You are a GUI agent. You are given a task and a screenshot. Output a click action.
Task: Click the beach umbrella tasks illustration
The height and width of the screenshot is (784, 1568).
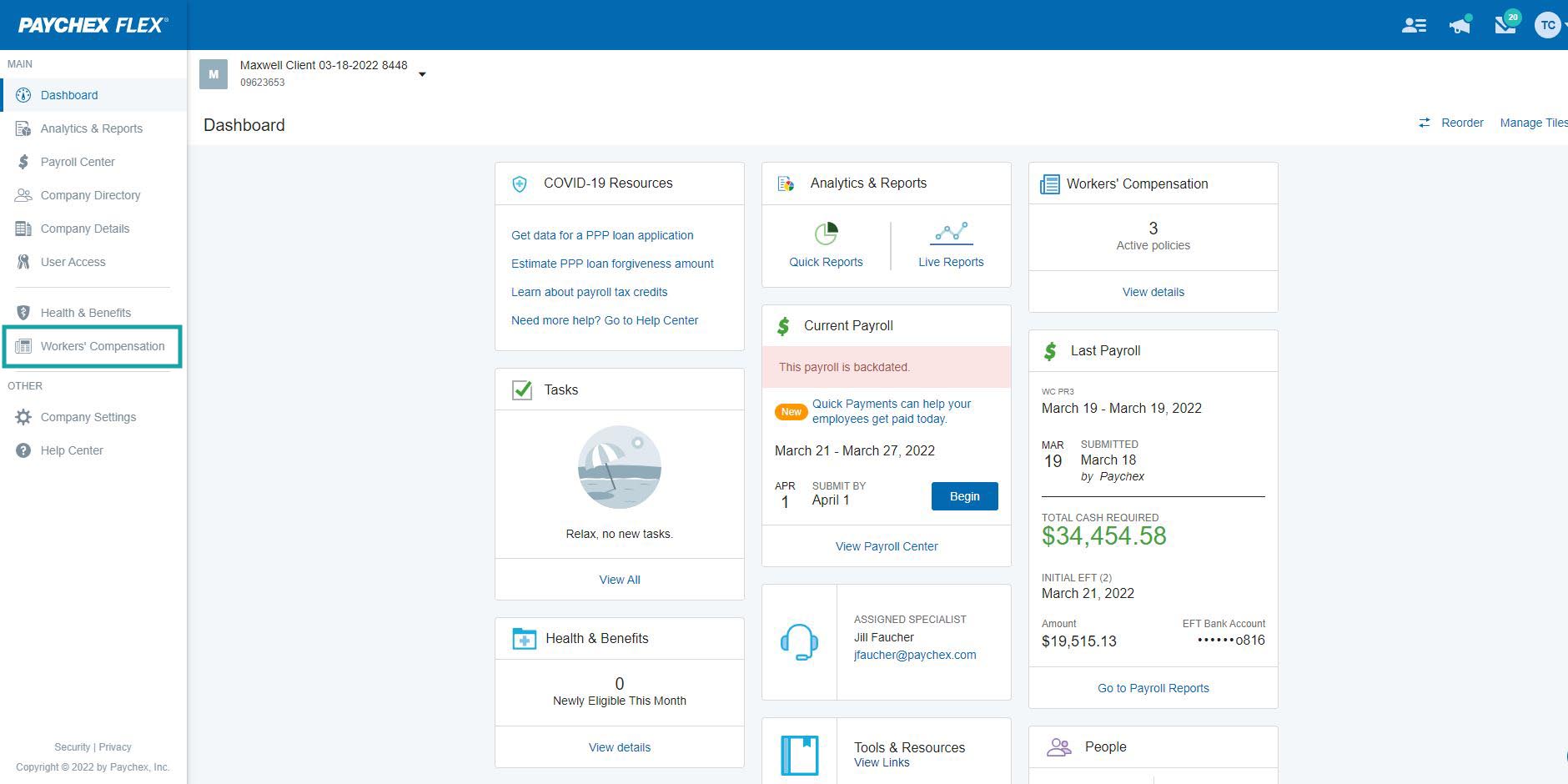pos(620,468)
